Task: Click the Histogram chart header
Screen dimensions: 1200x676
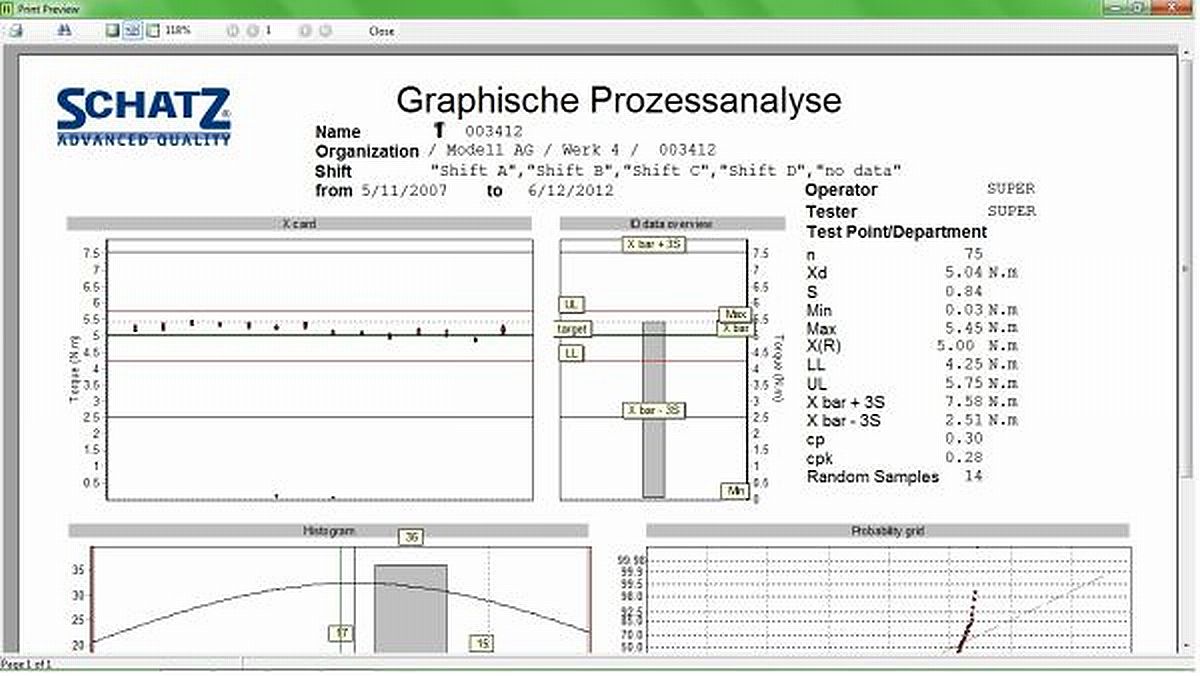Action: (328, 530)
